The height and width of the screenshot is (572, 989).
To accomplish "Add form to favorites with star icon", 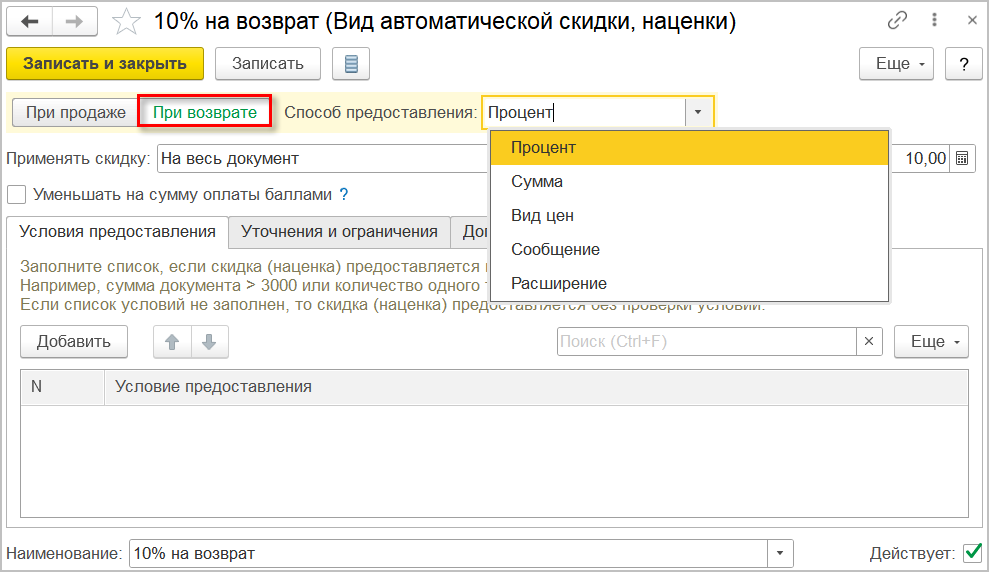I will click(x=127, y=21).
